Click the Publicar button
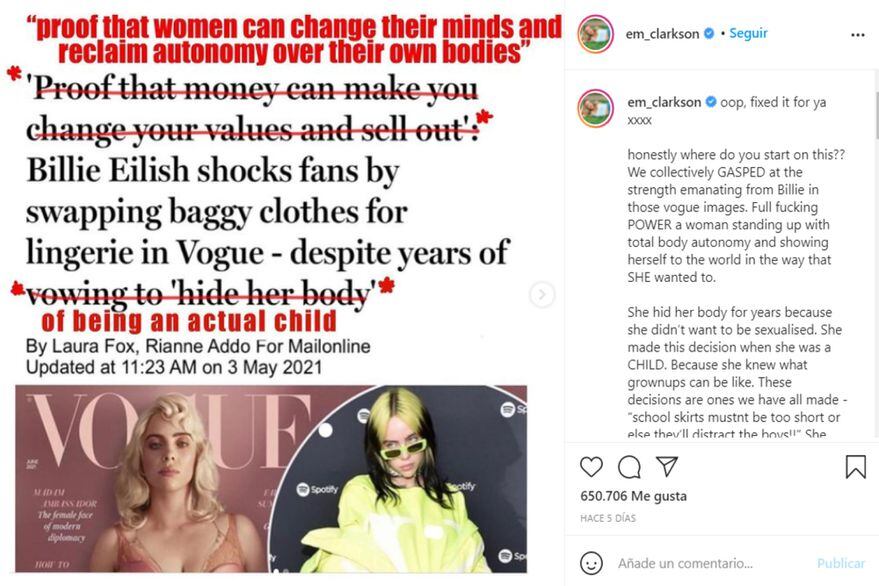879x586 pixels. (x=841, y=563)
